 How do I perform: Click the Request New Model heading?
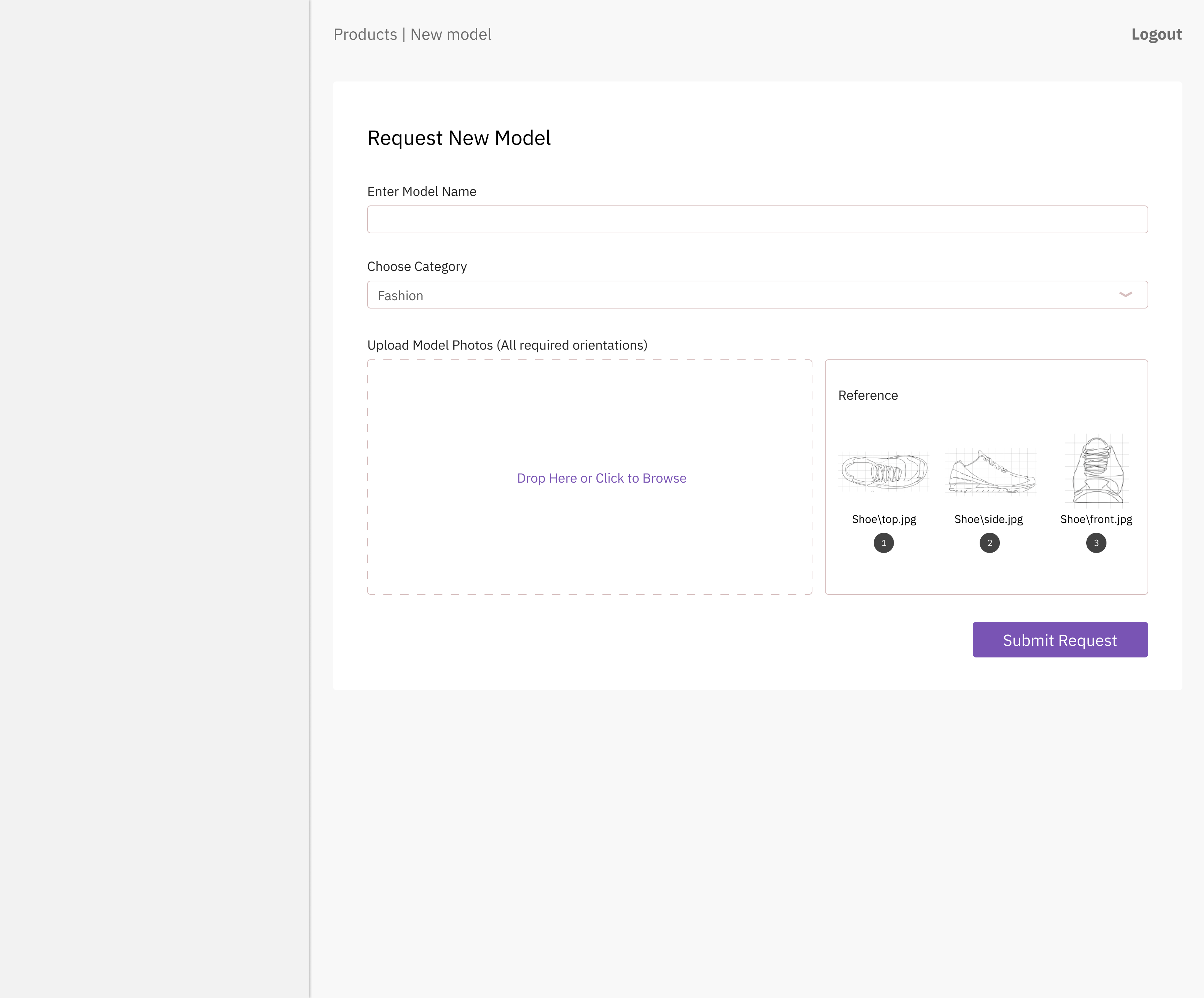pos(459,138)
